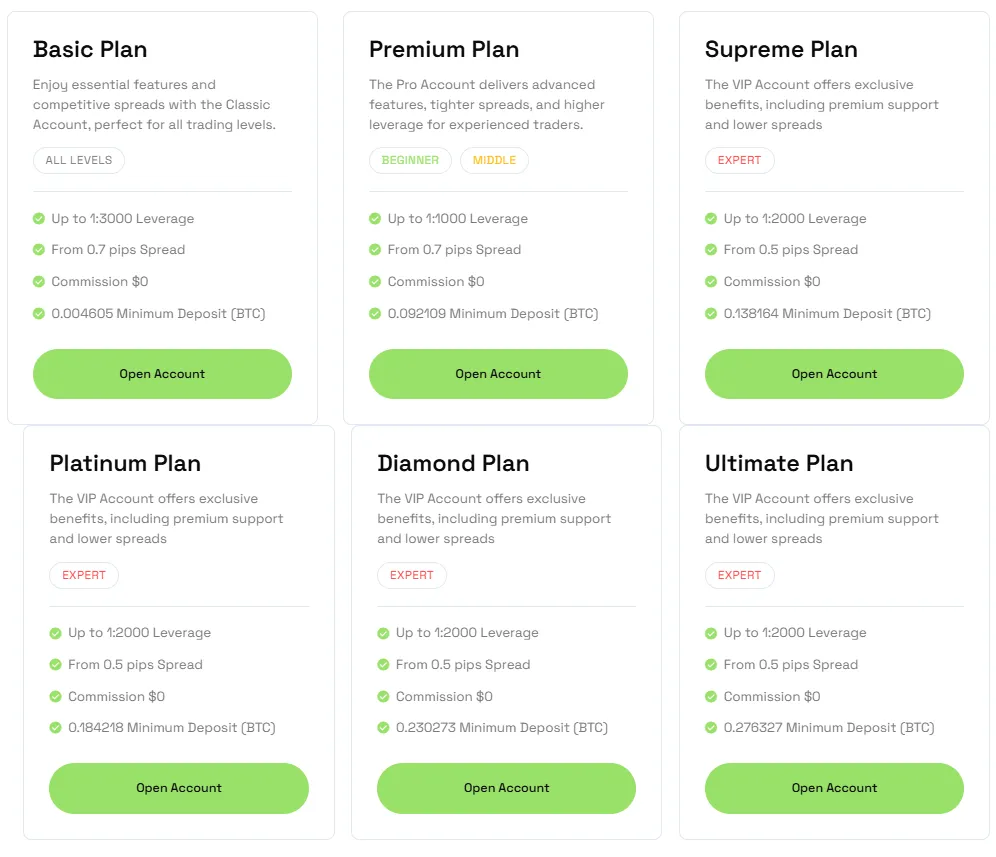Open Account for the Ultimate Plan
This screenshot has width=996, height=857.
point(834,788)
